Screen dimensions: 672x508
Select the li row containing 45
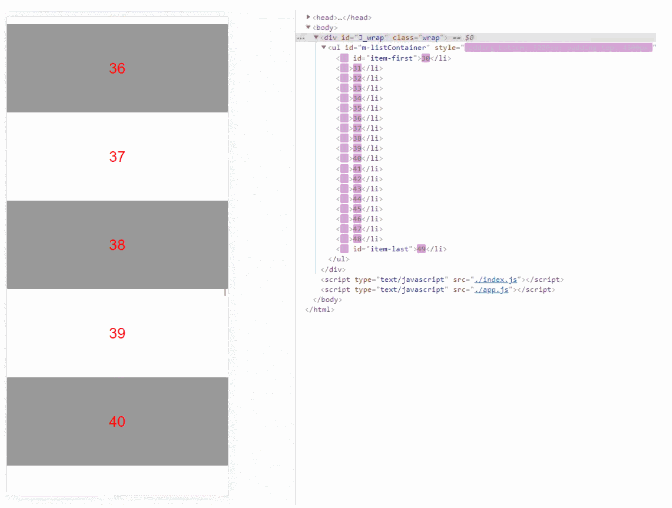click(x=359, y=209)
